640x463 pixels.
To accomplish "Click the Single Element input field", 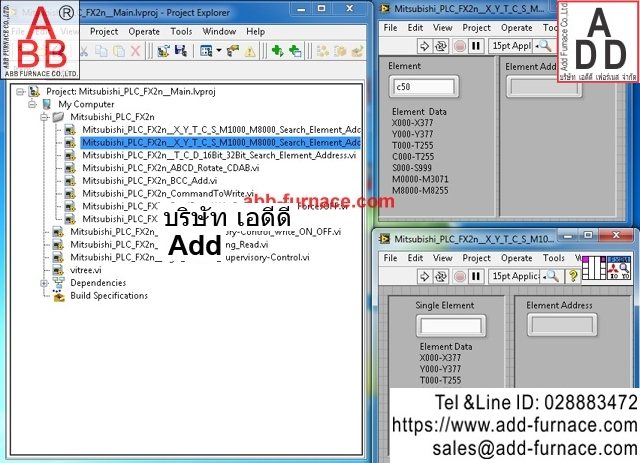I will click(x=450, y=326).
